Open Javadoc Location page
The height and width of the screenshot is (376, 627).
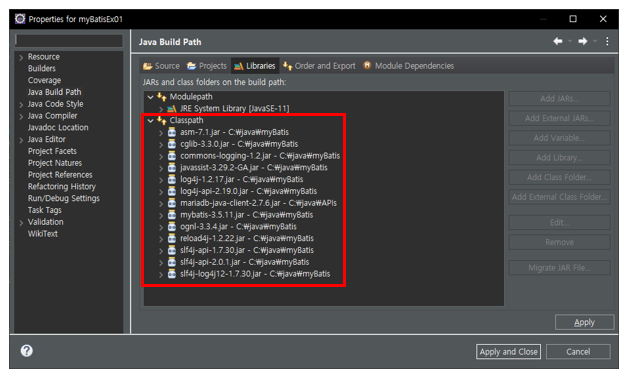[58, 128]
